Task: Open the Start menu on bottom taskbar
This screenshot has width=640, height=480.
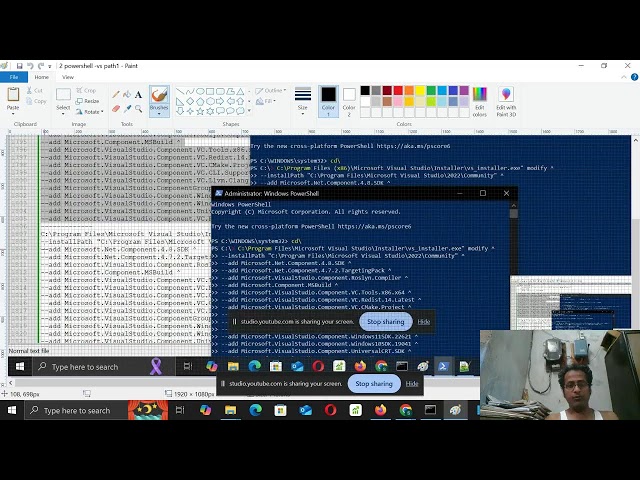Action: [12, 410]
